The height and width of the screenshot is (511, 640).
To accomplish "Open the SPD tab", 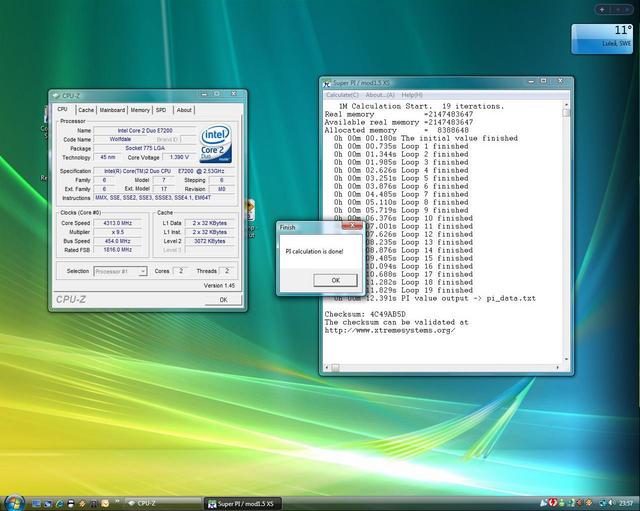I will 161,110.
